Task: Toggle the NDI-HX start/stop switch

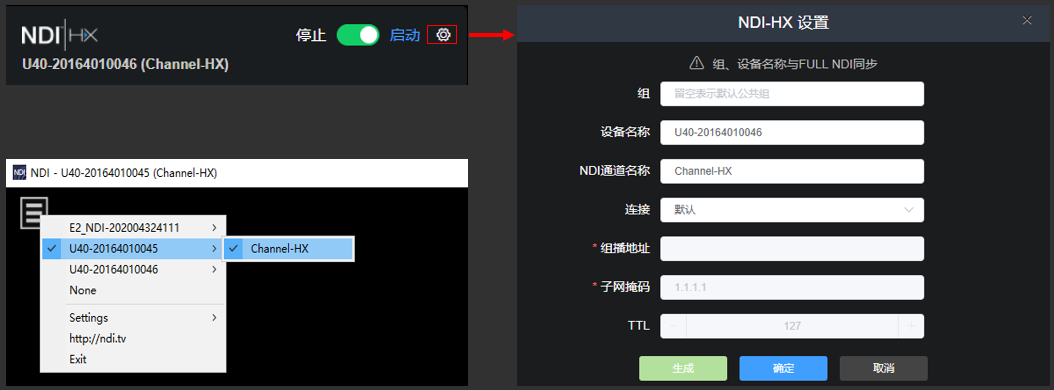Action: [358, 35]
